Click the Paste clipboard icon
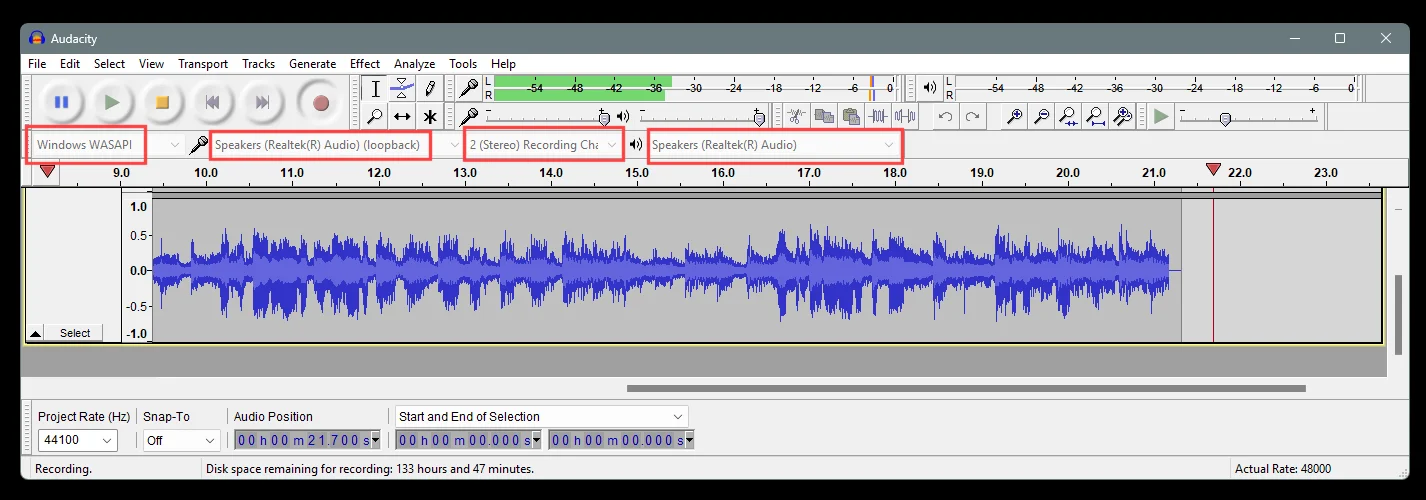The image size is (1426, 500). [x=851, y=117]
